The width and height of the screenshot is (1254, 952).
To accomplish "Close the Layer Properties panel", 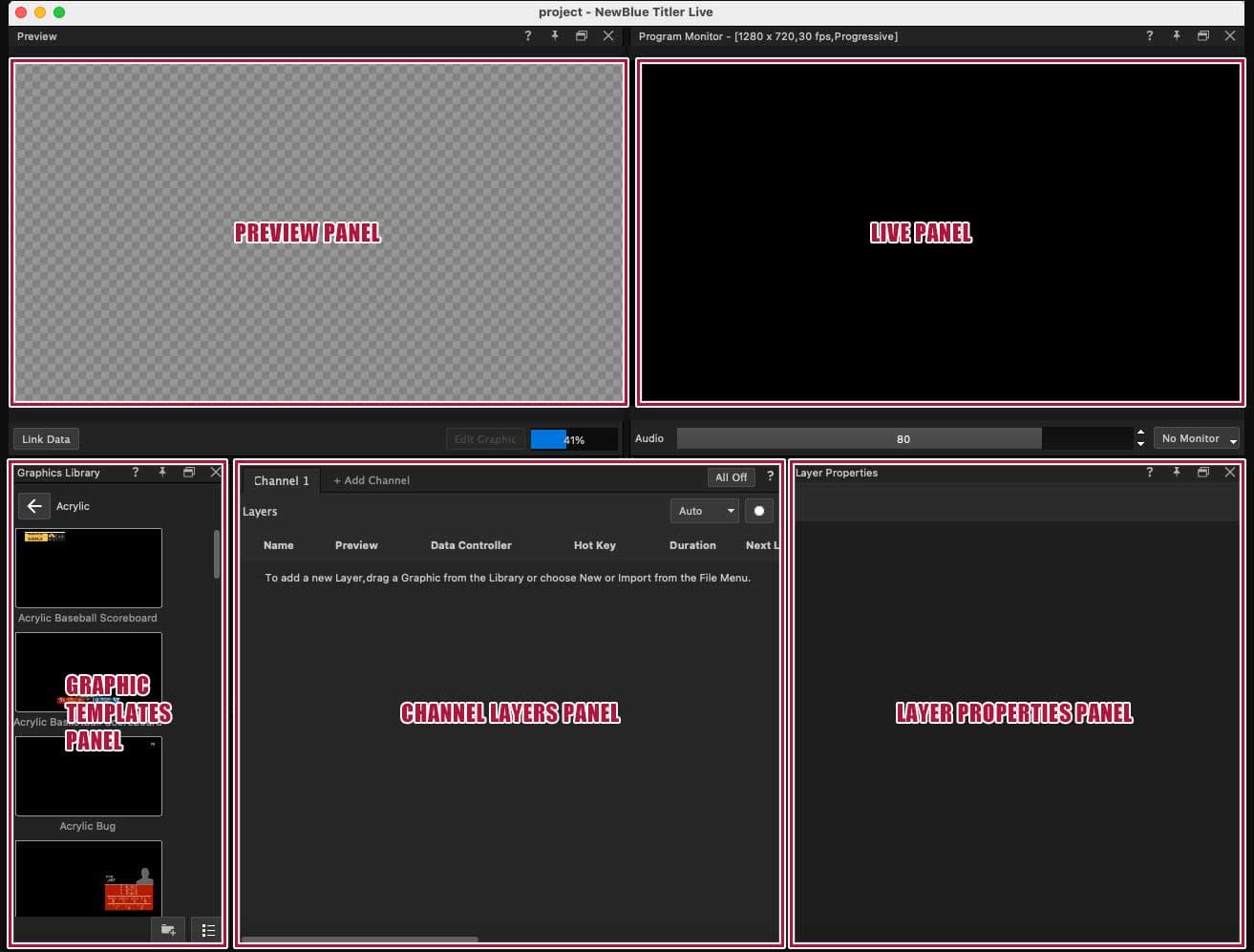I will pos(1230,473).
